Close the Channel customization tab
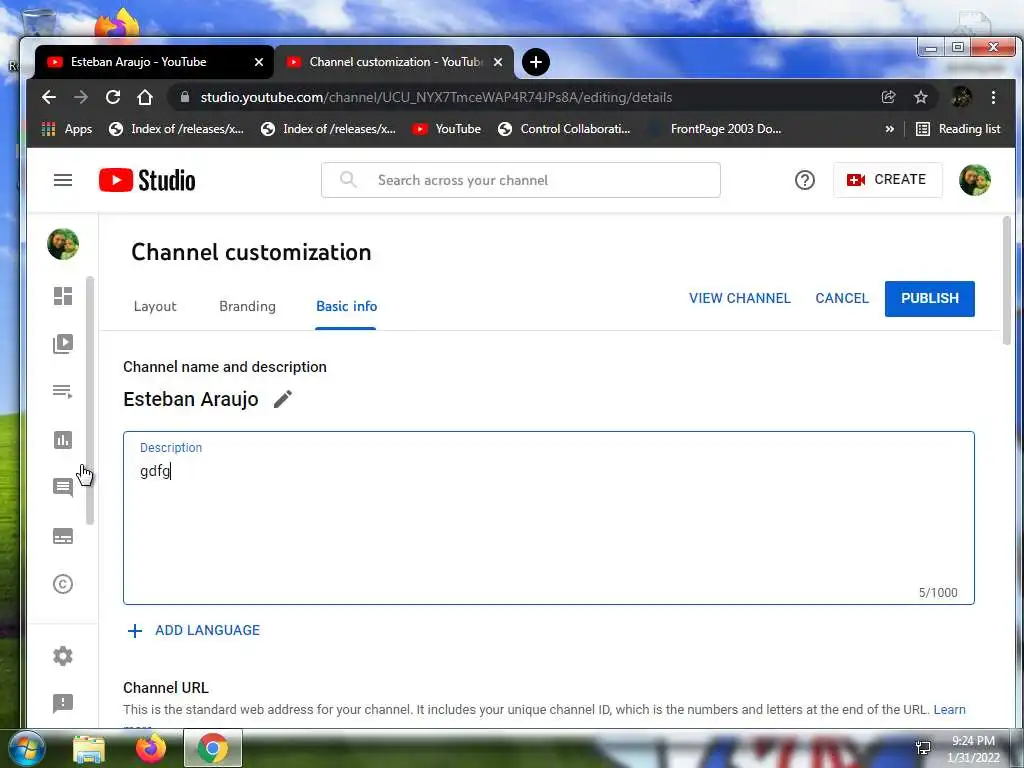Viewport: 1024px width, 768px height. pos(498,62)
